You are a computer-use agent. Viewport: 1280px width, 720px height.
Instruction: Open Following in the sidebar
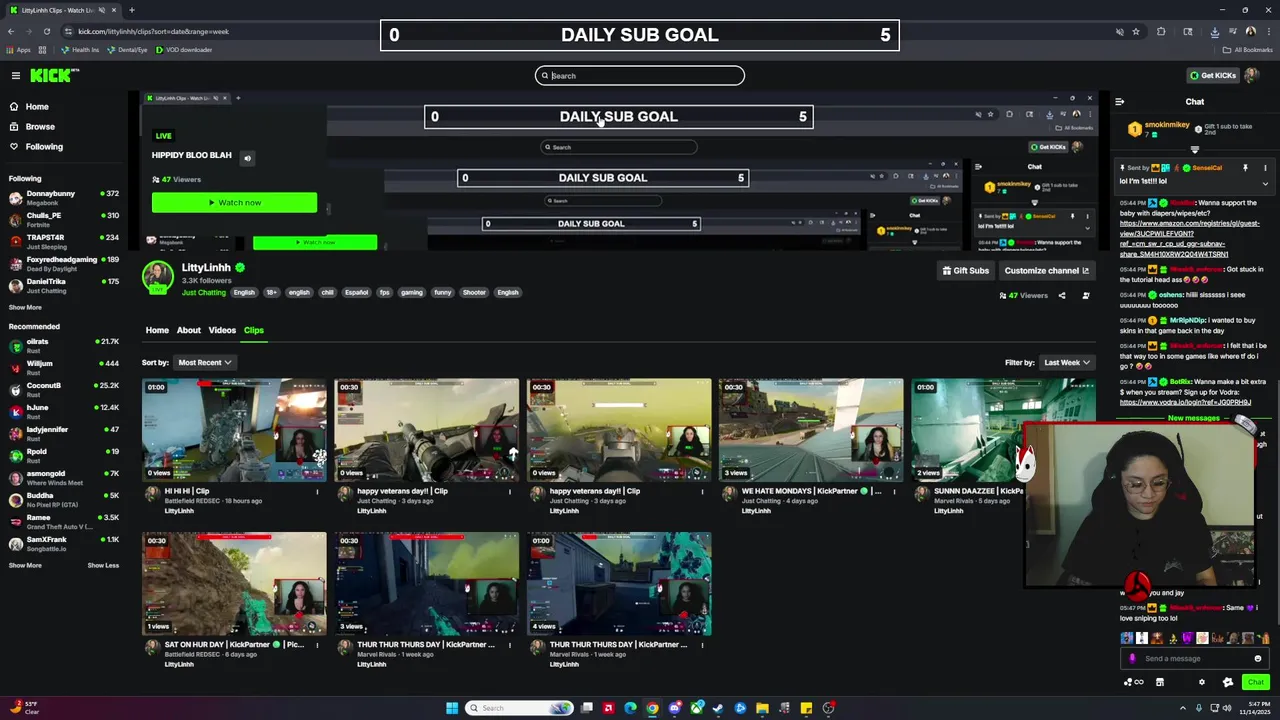[36, 146]
